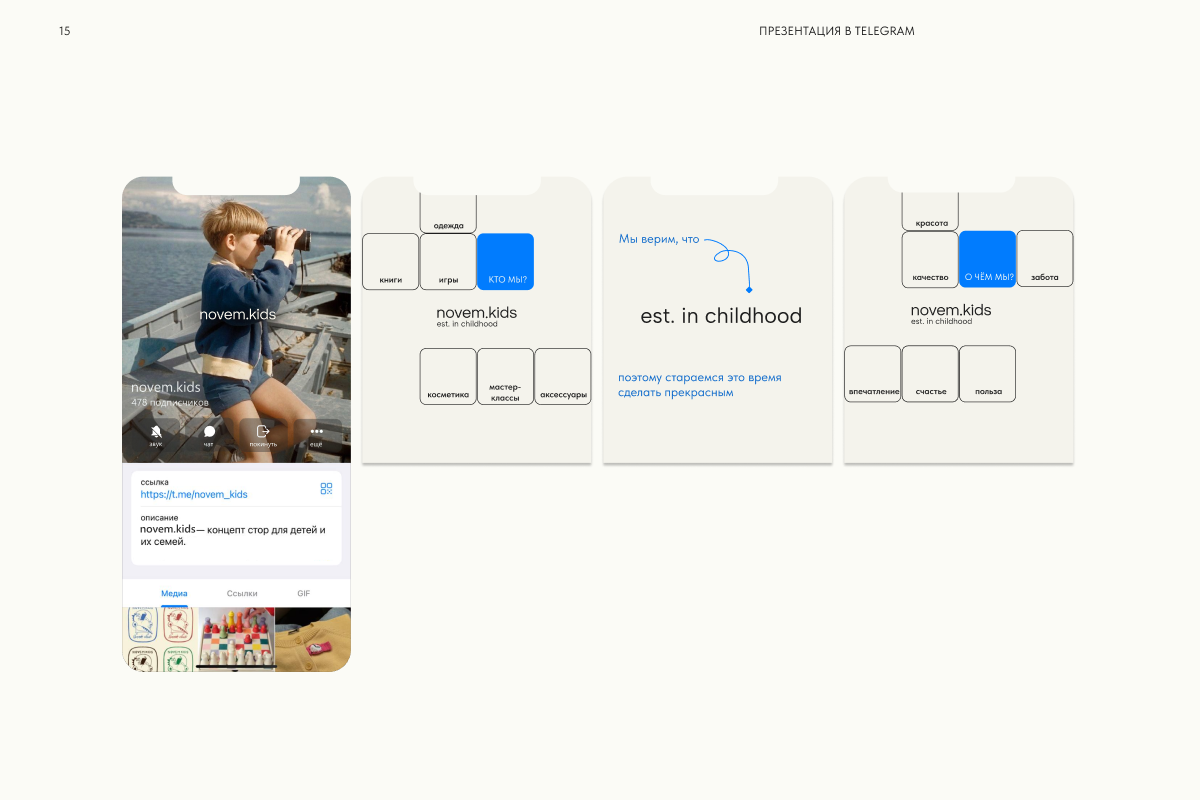Select the польза tile
This screenshot has width=1200, height=800.
coord(987,374)
